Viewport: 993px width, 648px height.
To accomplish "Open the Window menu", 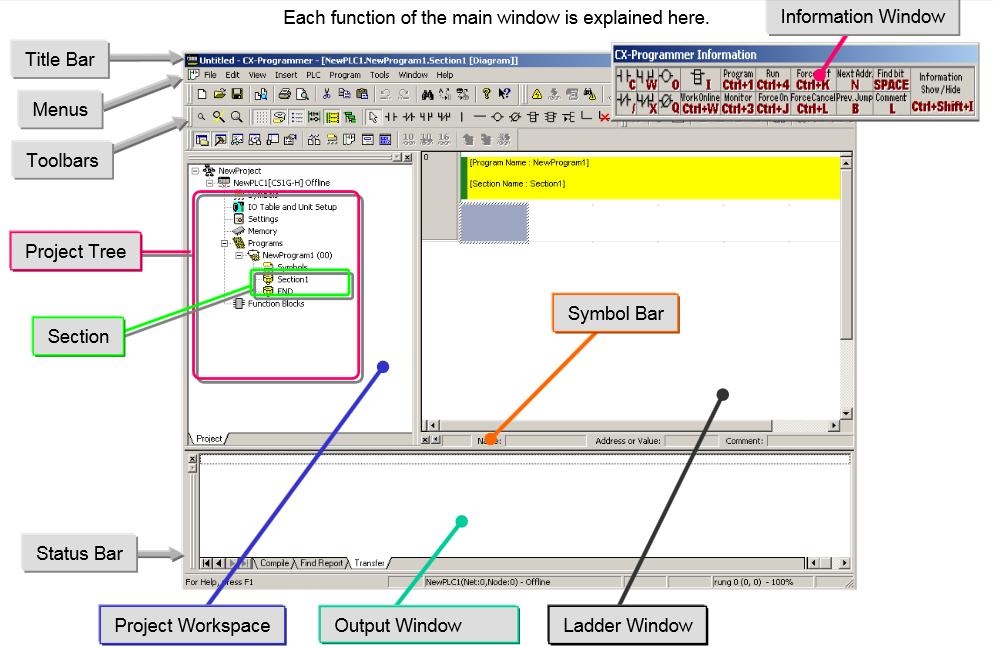I will 413,75.
